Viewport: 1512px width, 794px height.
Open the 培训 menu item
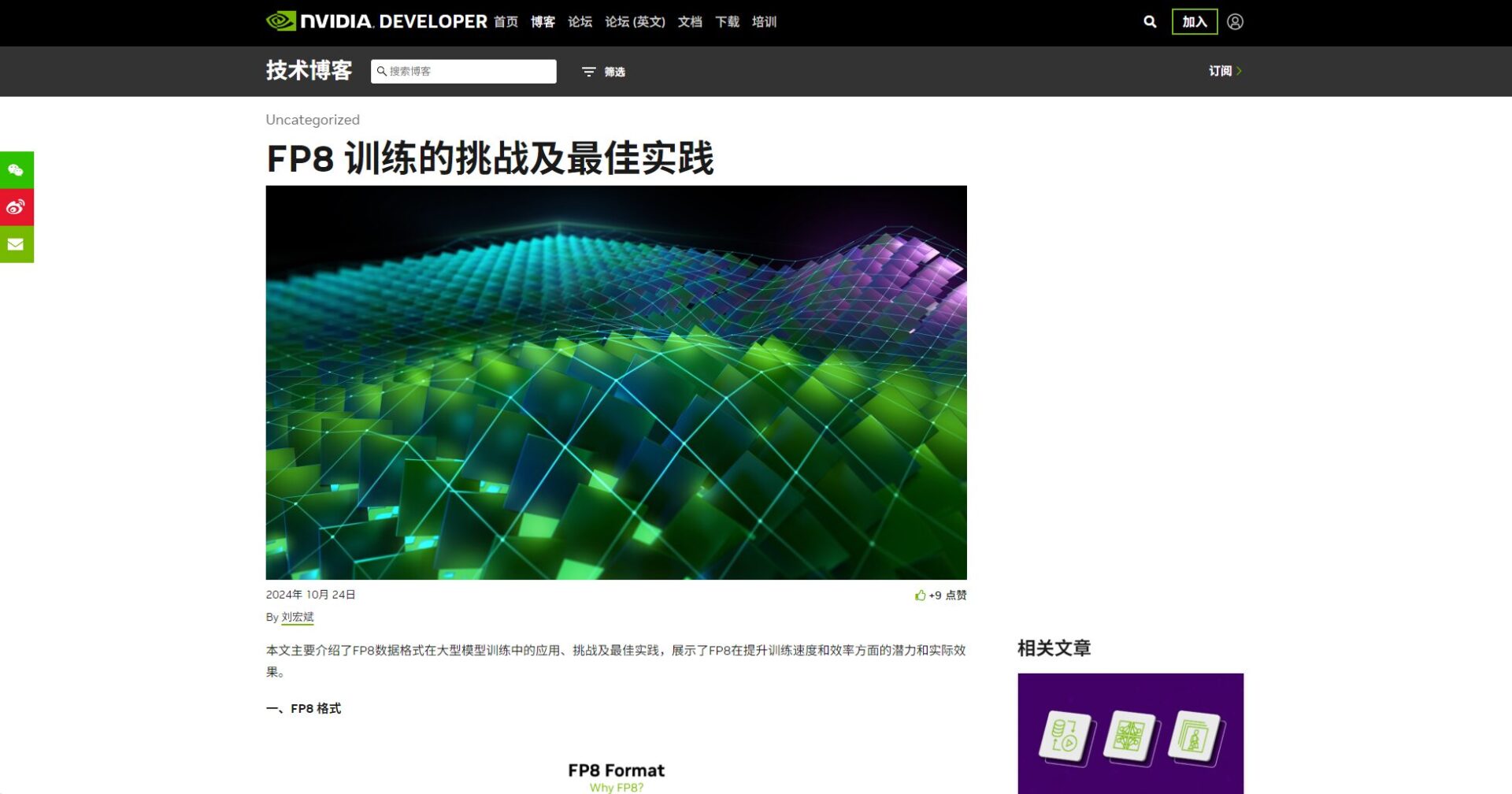tap(764, 22)
